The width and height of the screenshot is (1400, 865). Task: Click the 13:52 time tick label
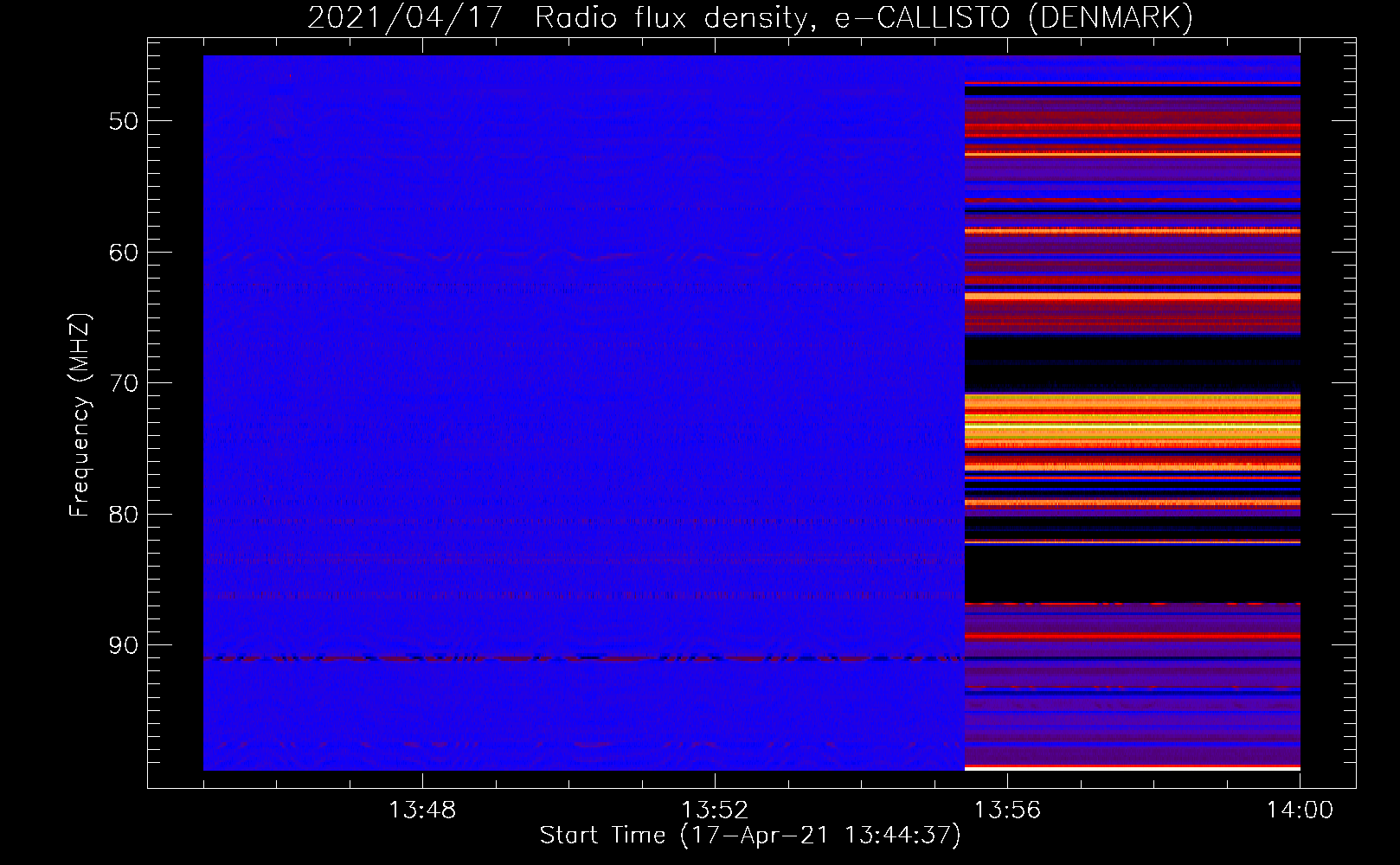click(x=715, y=810)
